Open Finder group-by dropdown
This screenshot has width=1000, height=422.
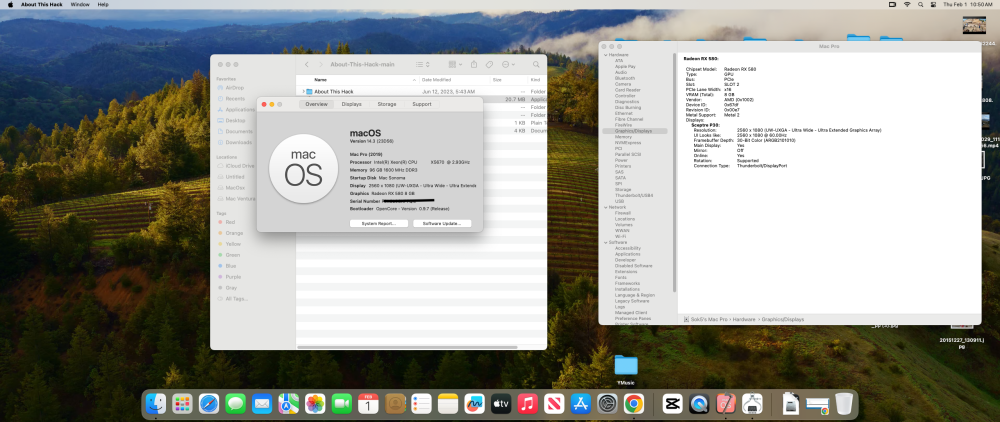click(455, 64)
